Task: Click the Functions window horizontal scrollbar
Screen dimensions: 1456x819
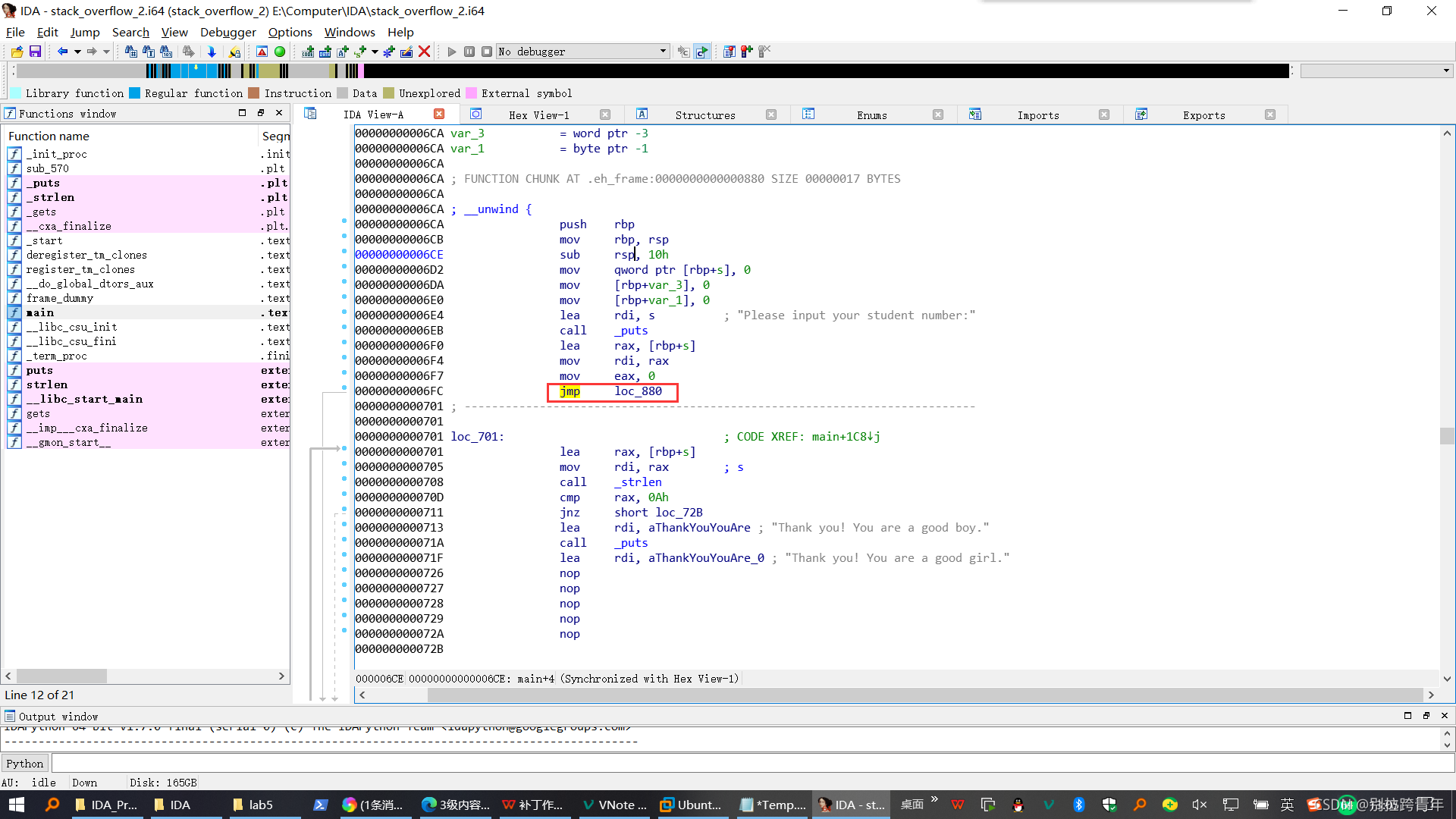Action: [x=144, y=676]
